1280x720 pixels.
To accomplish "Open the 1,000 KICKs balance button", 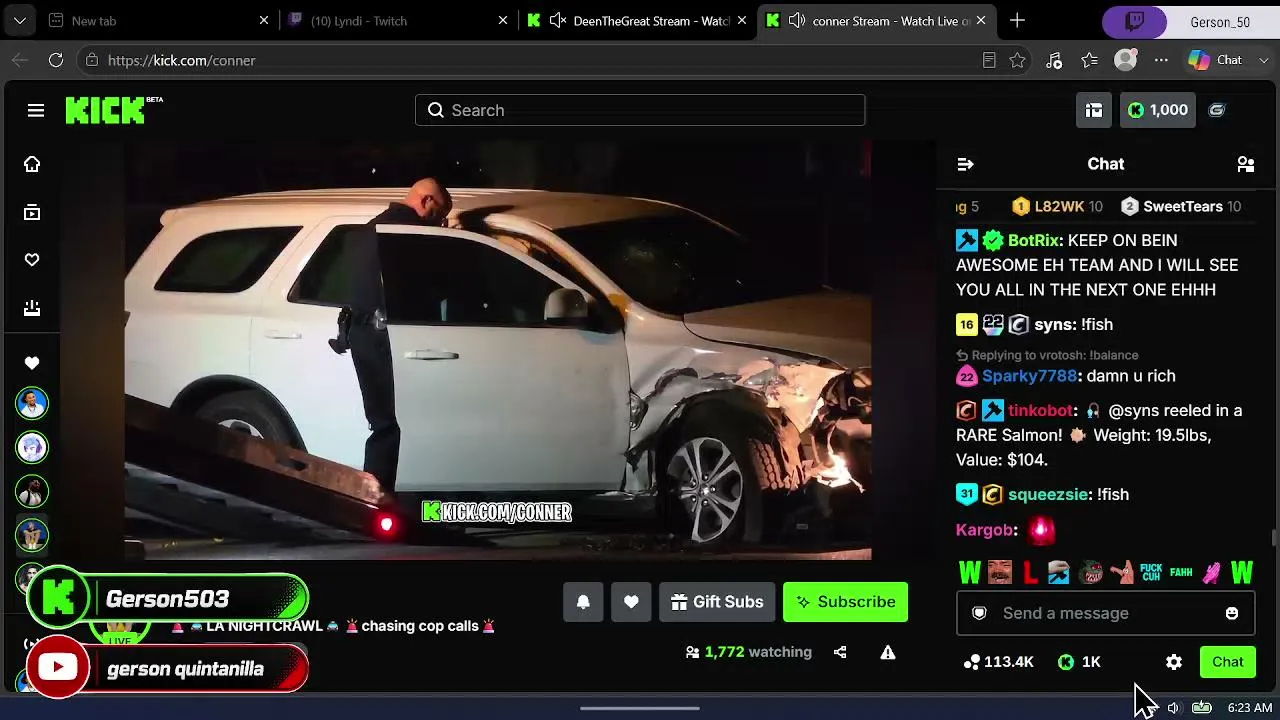I will (1158, 110).
